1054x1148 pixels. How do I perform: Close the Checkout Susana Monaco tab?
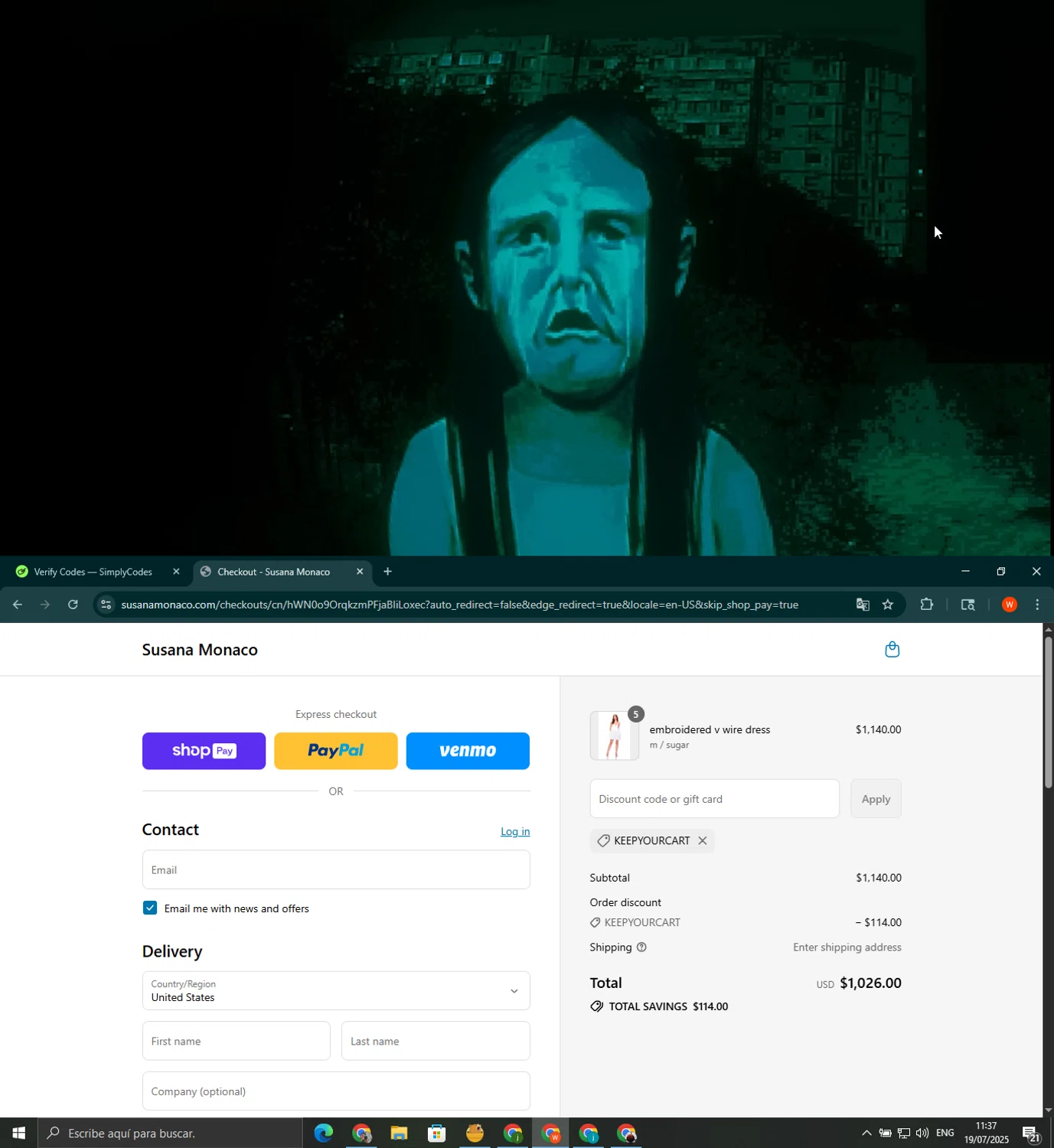click(360, 572)
